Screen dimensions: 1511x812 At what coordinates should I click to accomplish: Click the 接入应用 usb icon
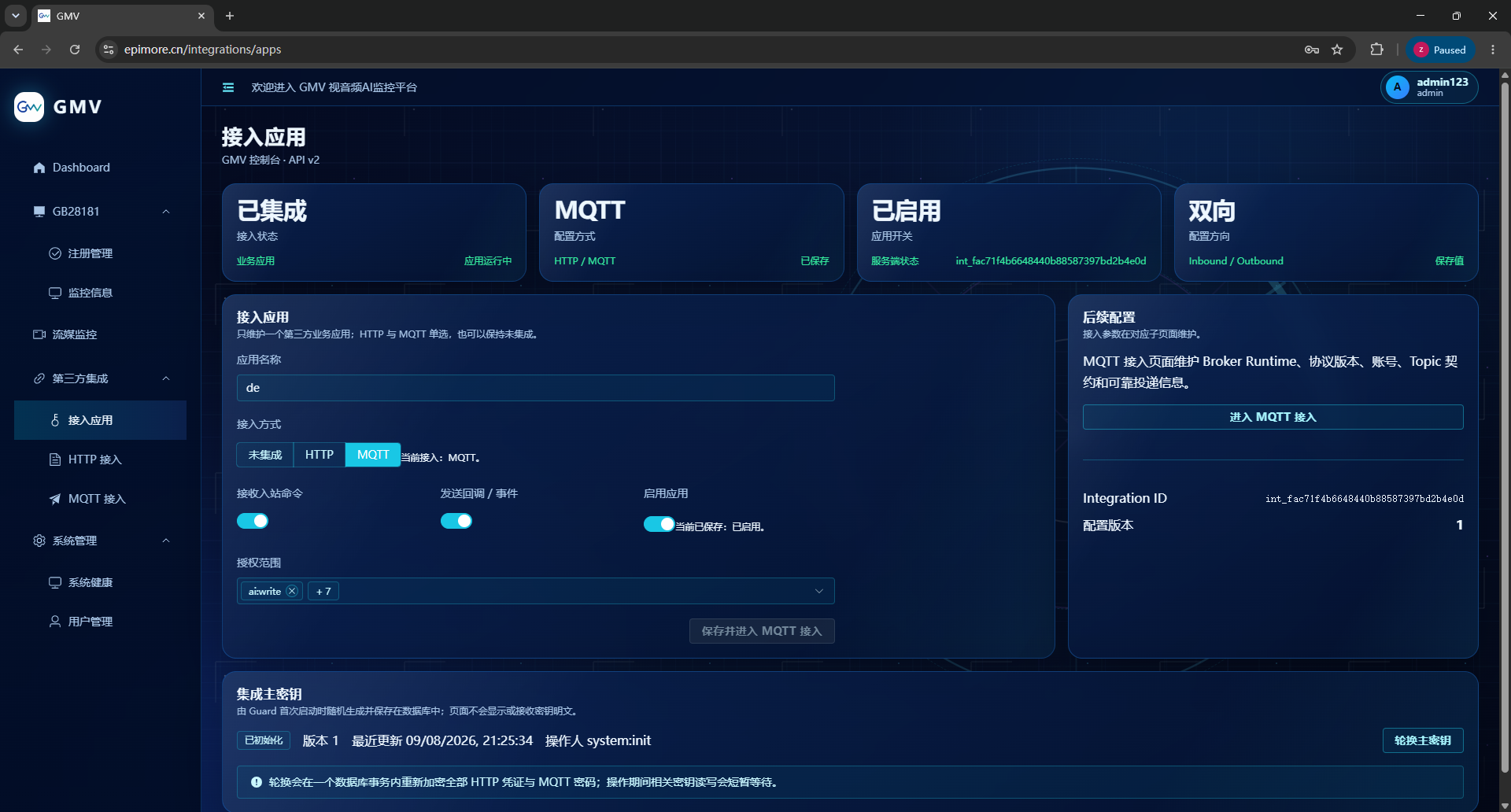pos(55,420)
